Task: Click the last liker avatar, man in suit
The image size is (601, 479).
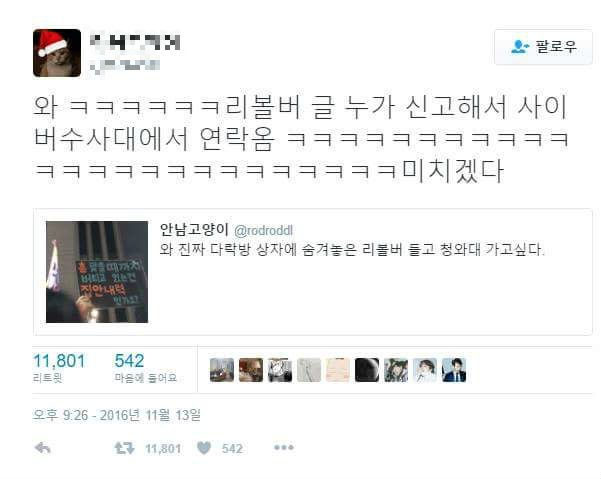Action: click(x=454, y=370)
